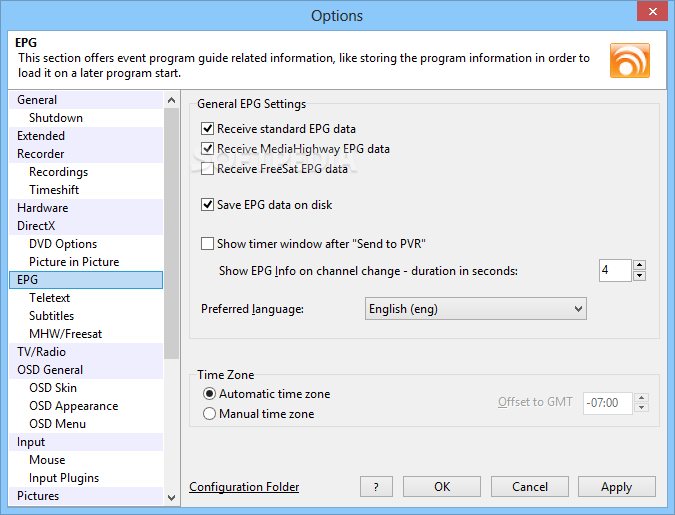Open the Configuration Folder link
675x515 pixels.
point(244,487)
